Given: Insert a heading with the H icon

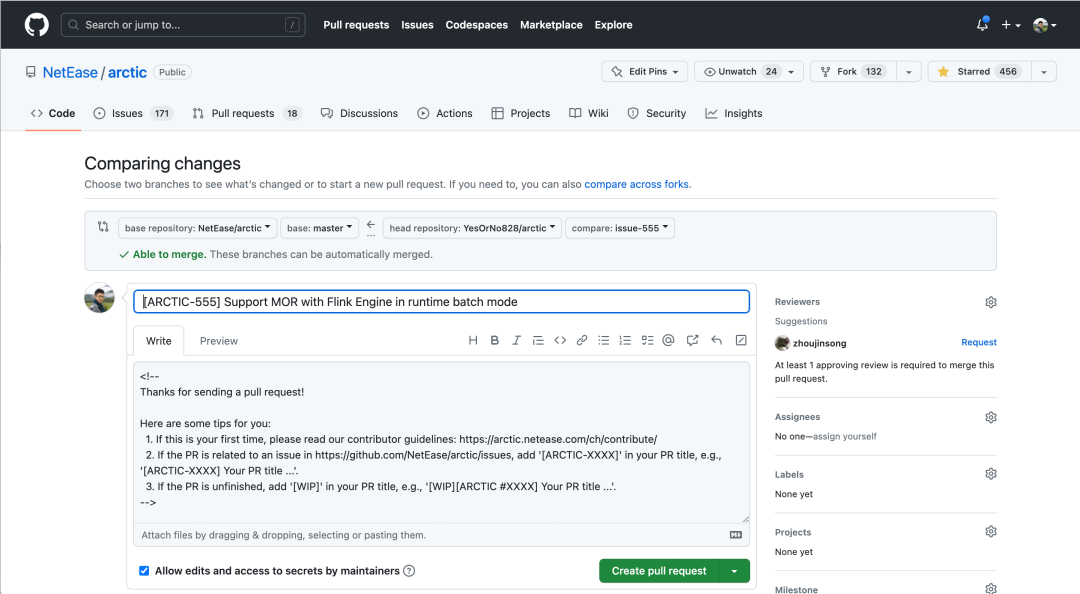Looking at the screenshot, I should click(x=473, y=341).
